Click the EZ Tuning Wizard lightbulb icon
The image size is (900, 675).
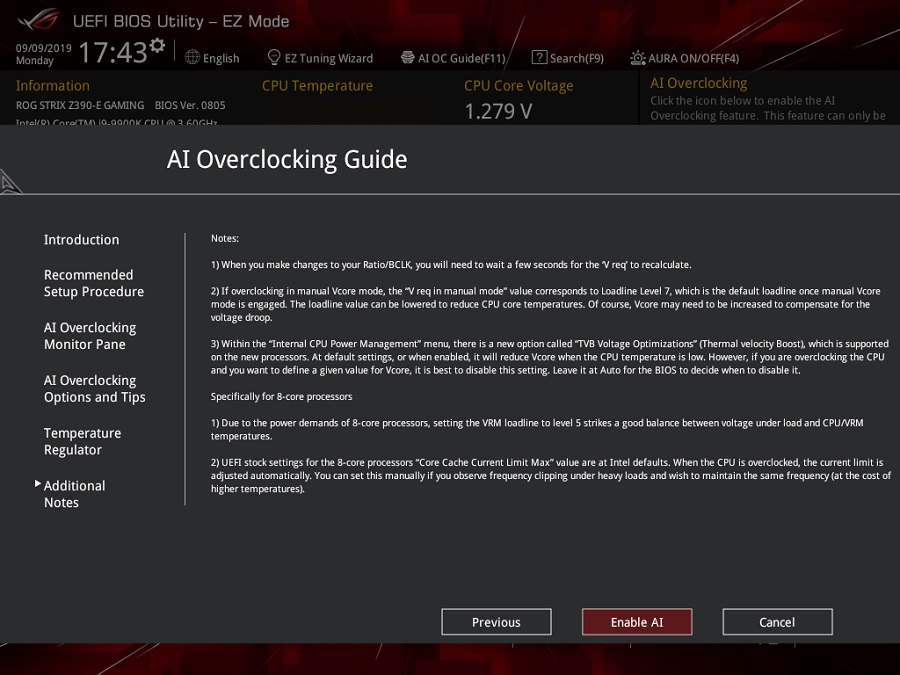(274, 57)
